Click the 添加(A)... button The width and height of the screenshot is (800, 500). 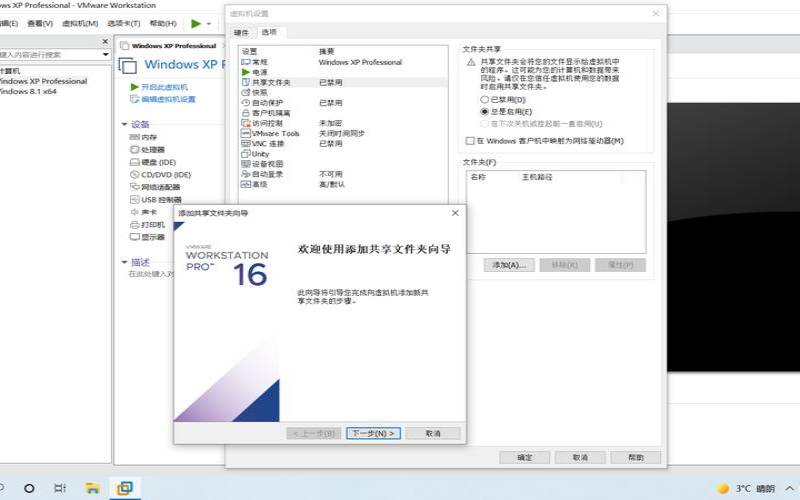509,265
